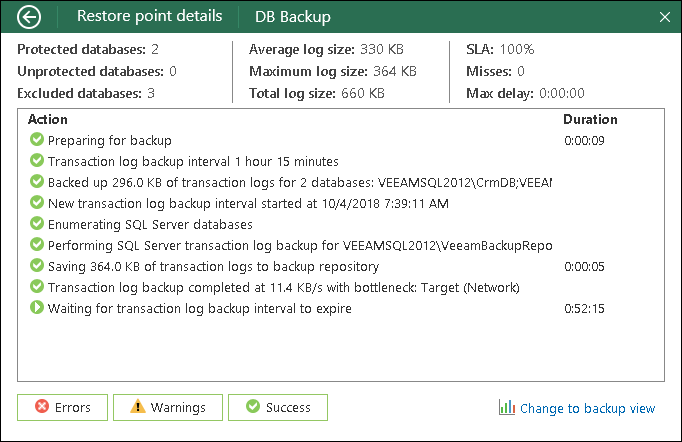Select 'Backed up 296.0 KB of transaction logs' row
The height and width of the screenshot is (442, 682).
click(341, 182)
